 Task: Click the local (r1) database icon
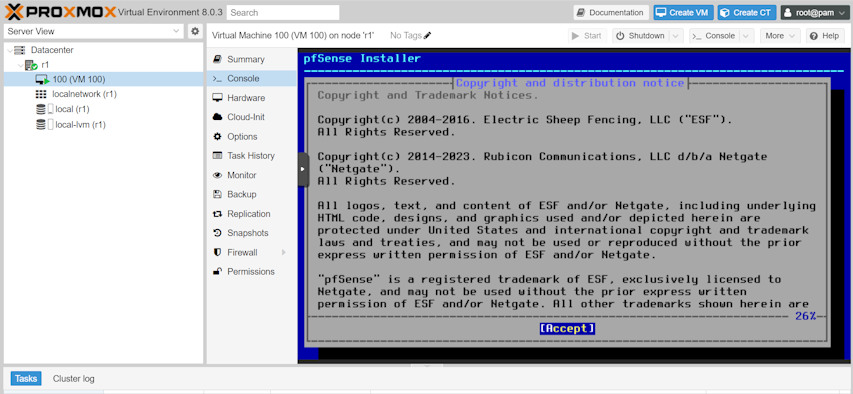41,109
